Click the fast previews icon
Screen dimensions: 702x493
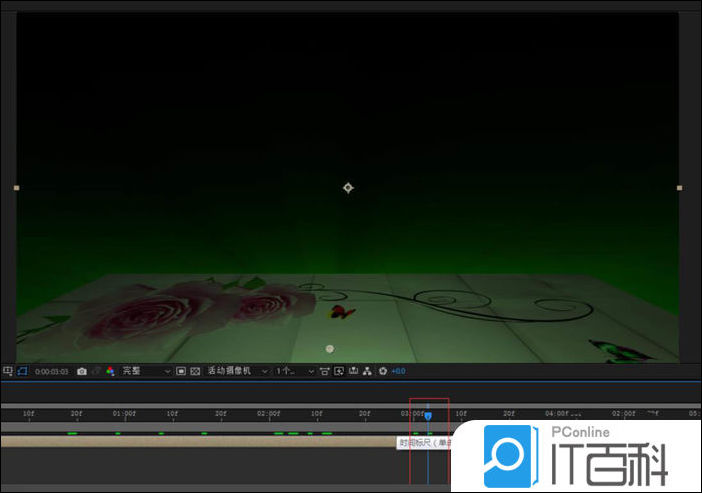point(339,371)
